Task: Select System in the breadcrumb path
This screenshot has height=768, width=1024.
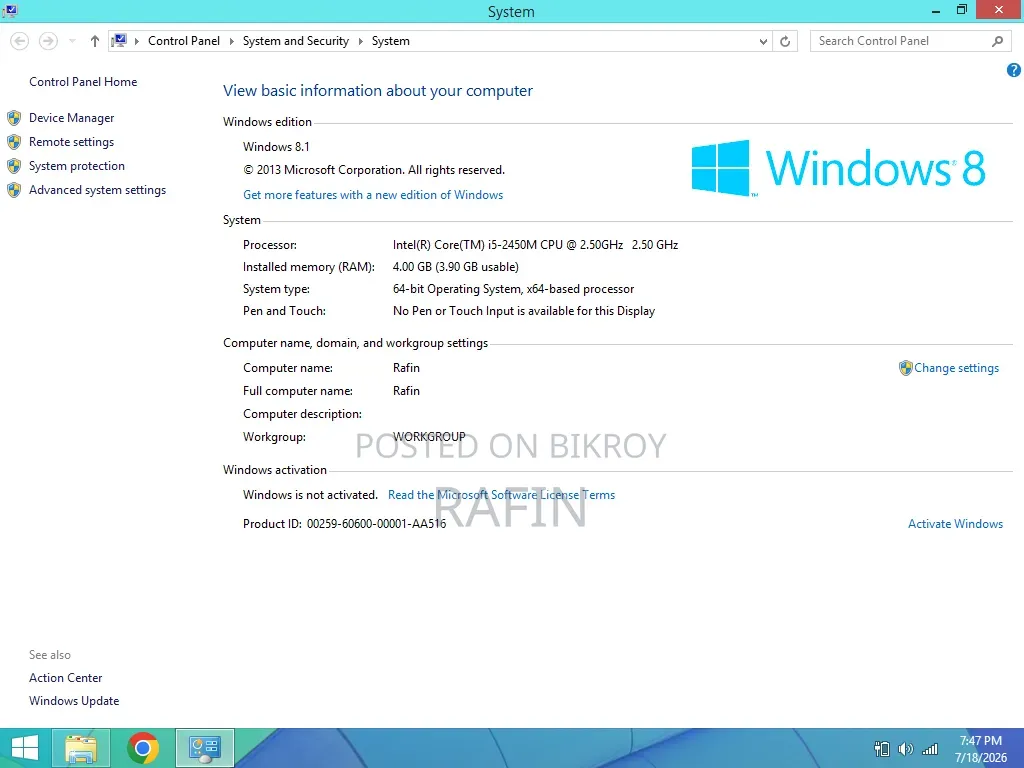Action: click(x=391, y=41)
